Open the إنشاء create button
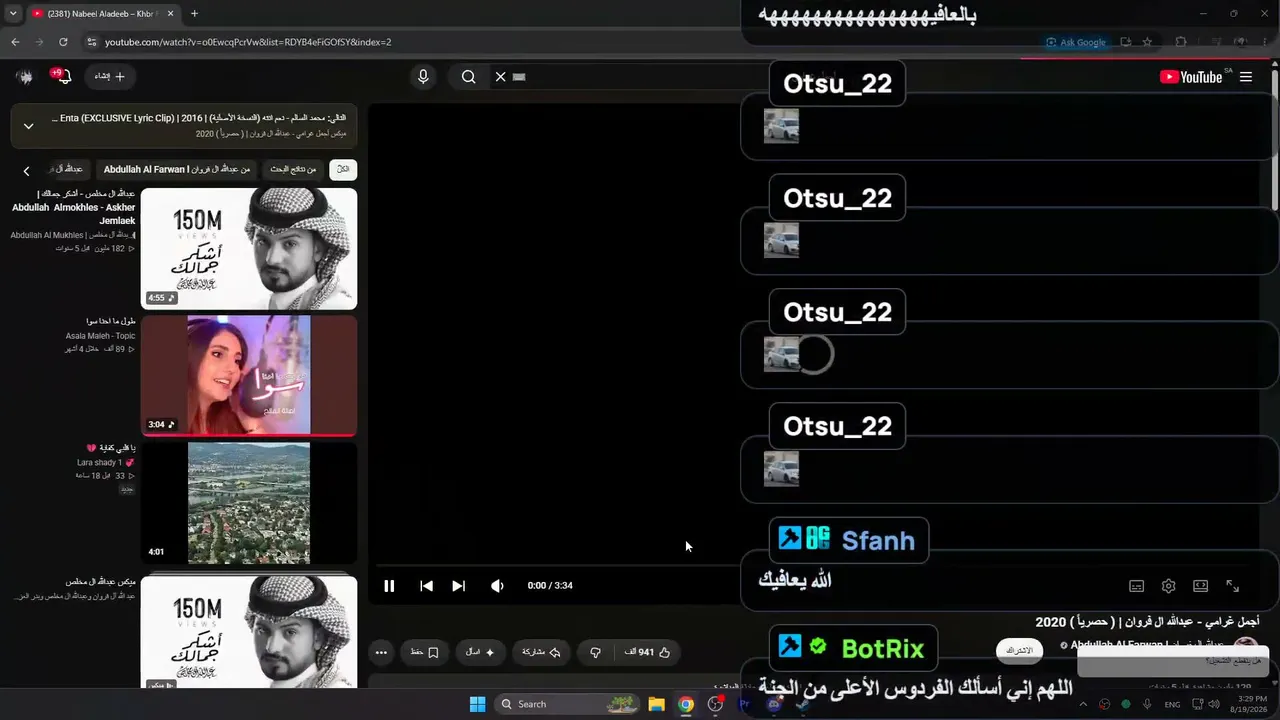 pyautogui.click(x=109, y=77)
